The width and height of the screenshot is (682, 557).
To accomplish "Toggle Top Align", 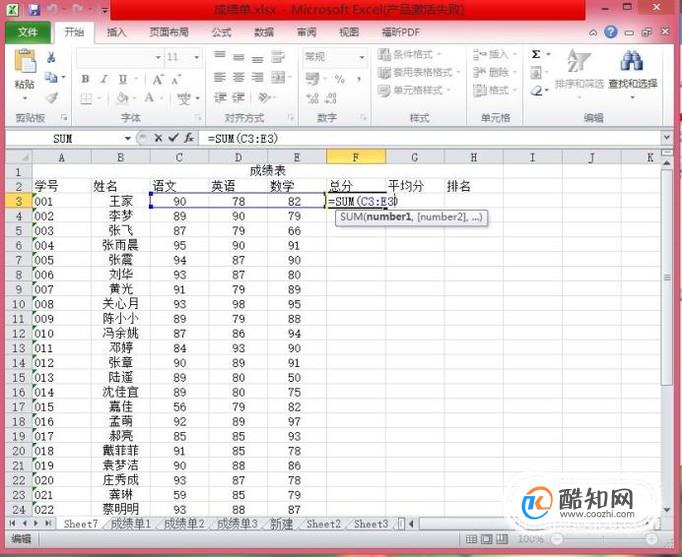I will click(x=220, y=56).
